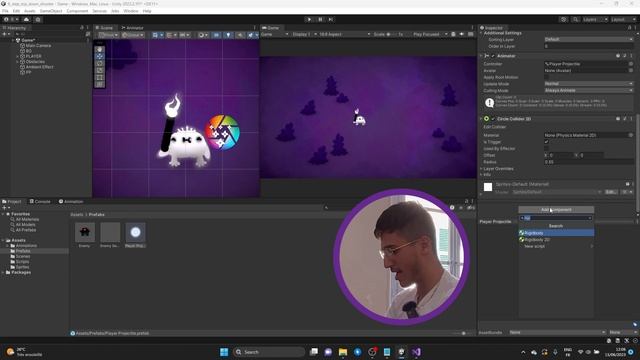Open the Window menu

(131, 11)
